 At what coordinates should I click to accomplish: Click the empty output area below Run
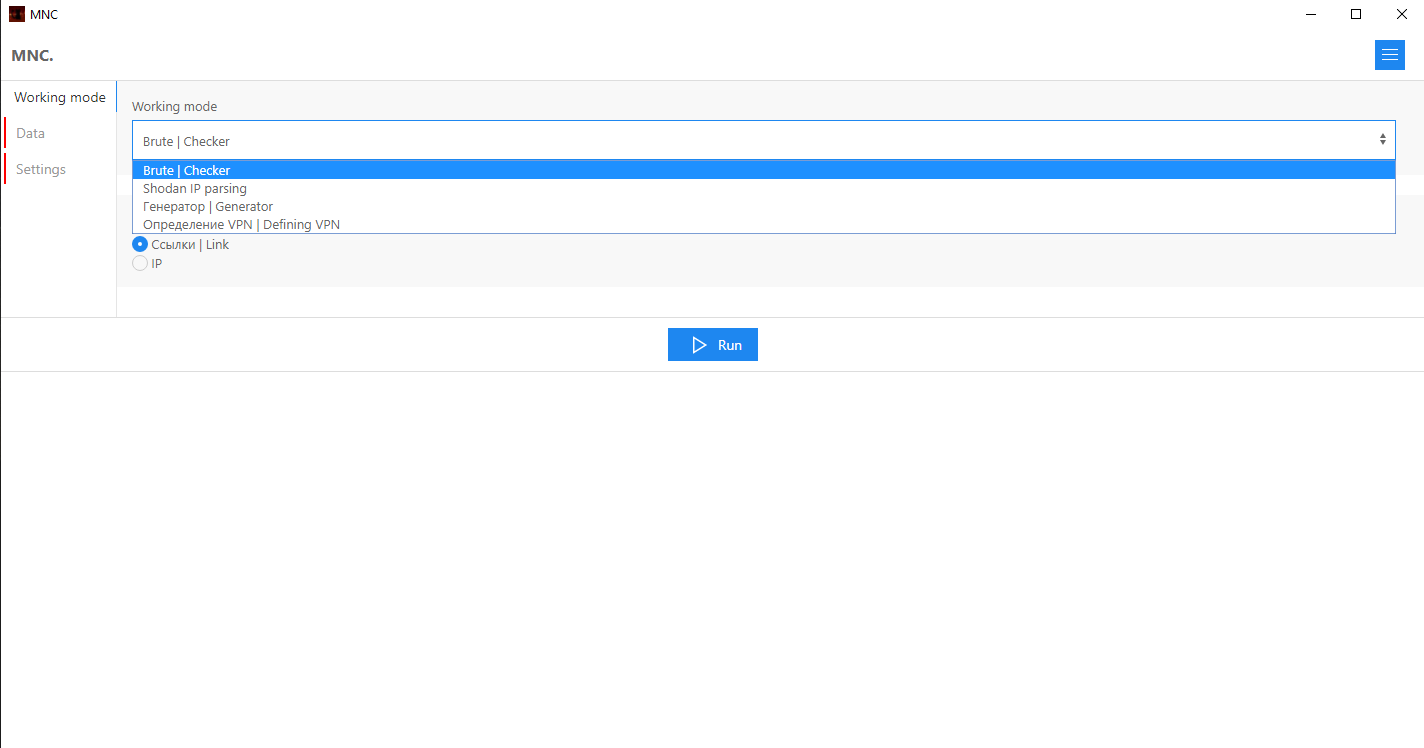(712, 560)
